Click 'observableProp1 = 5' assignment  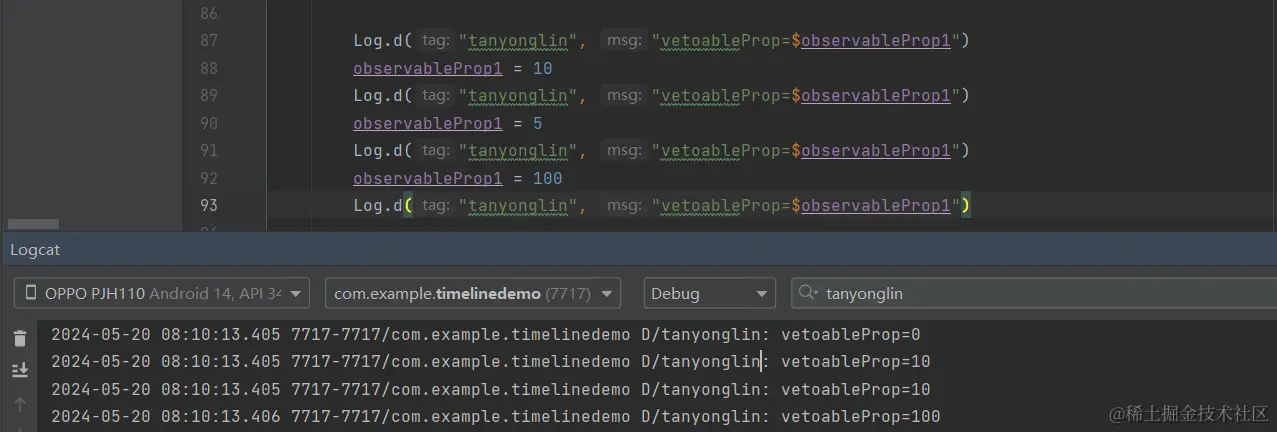448,124
